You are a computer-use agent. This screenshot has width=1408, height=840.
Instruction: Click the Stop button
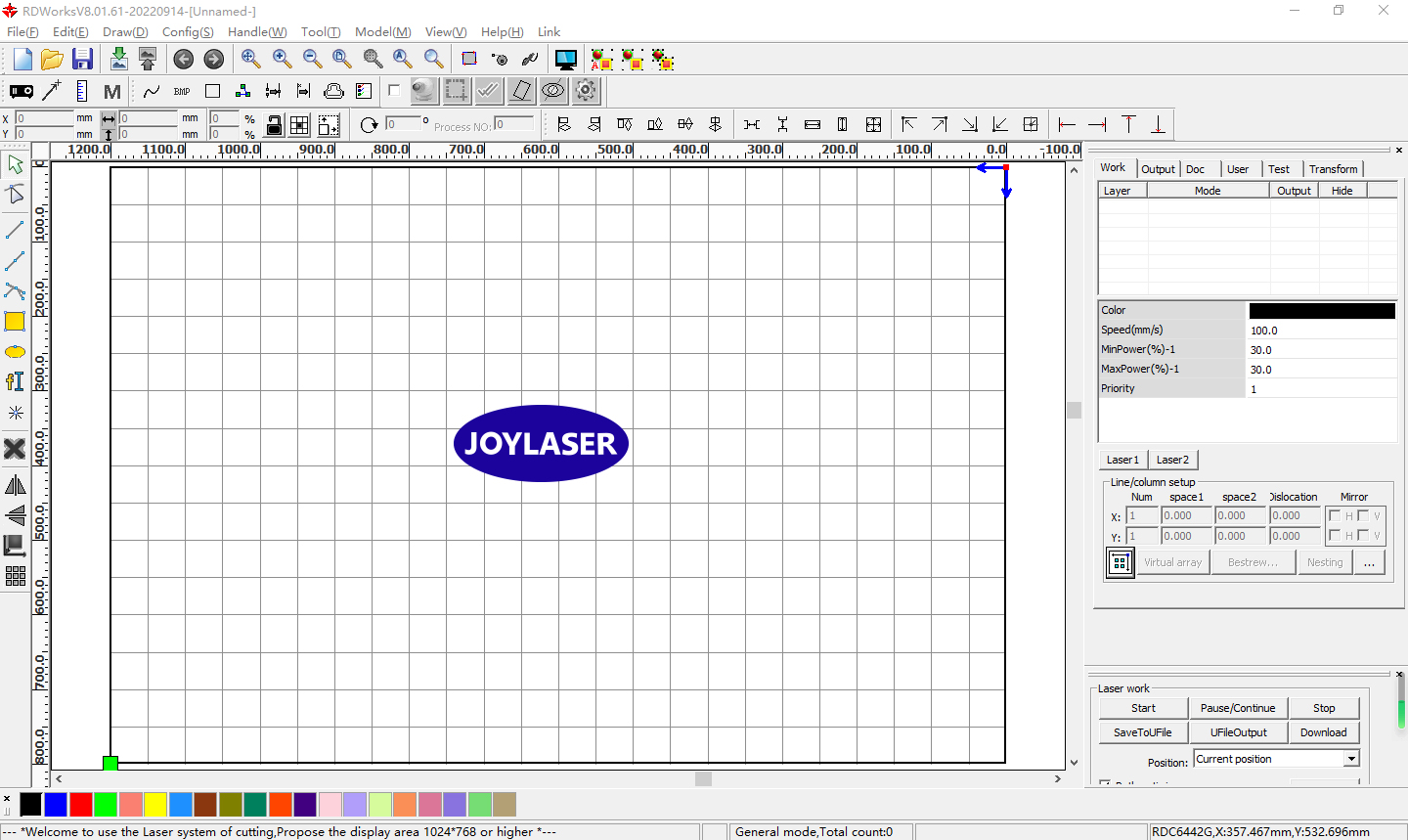coord(1324,708)
